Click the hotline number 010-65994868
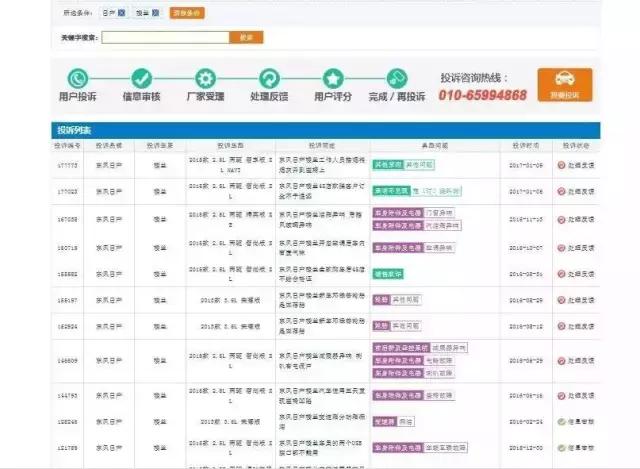Image resolution: width=640 pixels, height=469 pixels. click(x=482, y=95)
